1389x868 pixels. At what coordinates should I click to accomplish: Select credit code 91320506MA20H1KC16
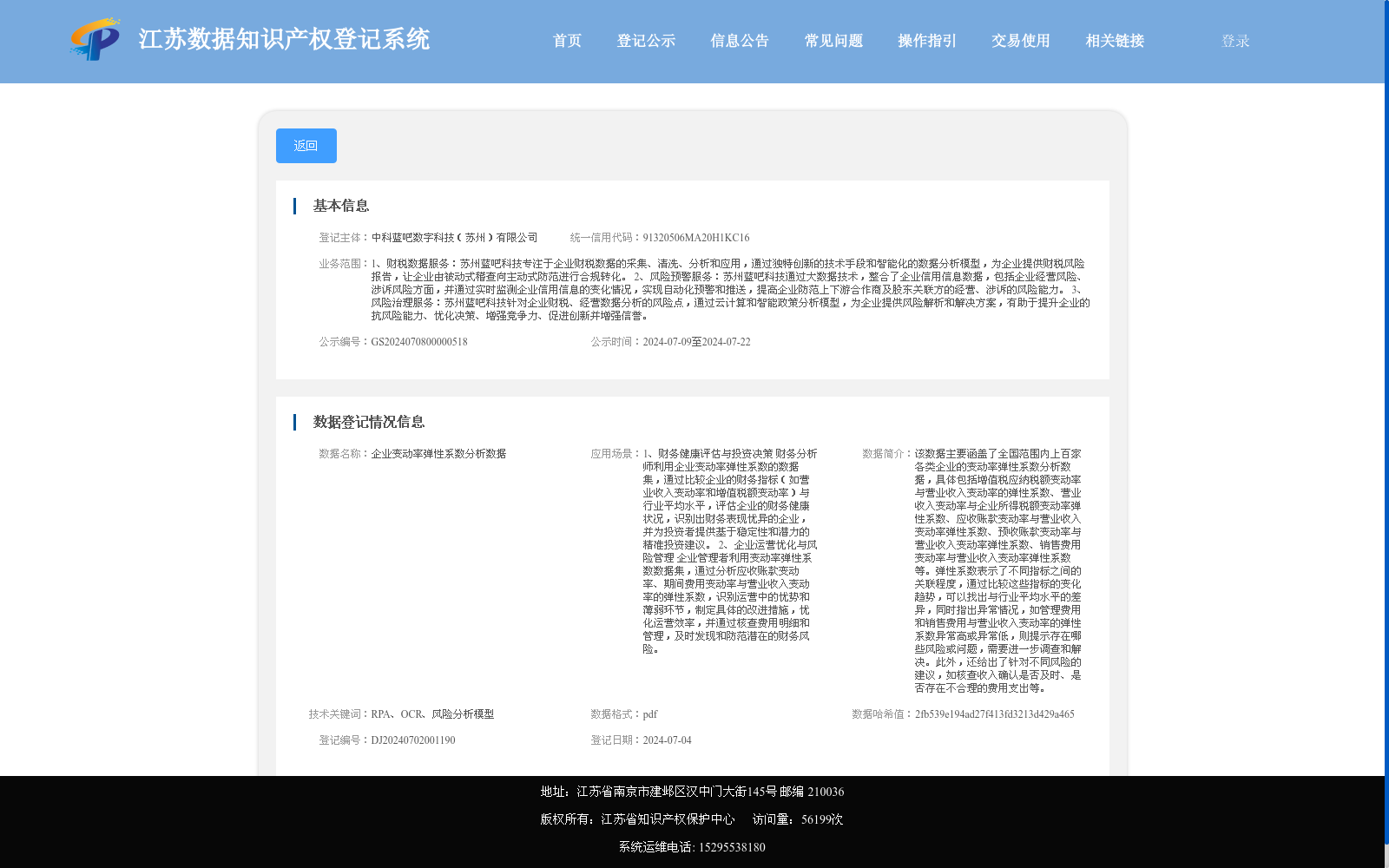click(696, 238)
